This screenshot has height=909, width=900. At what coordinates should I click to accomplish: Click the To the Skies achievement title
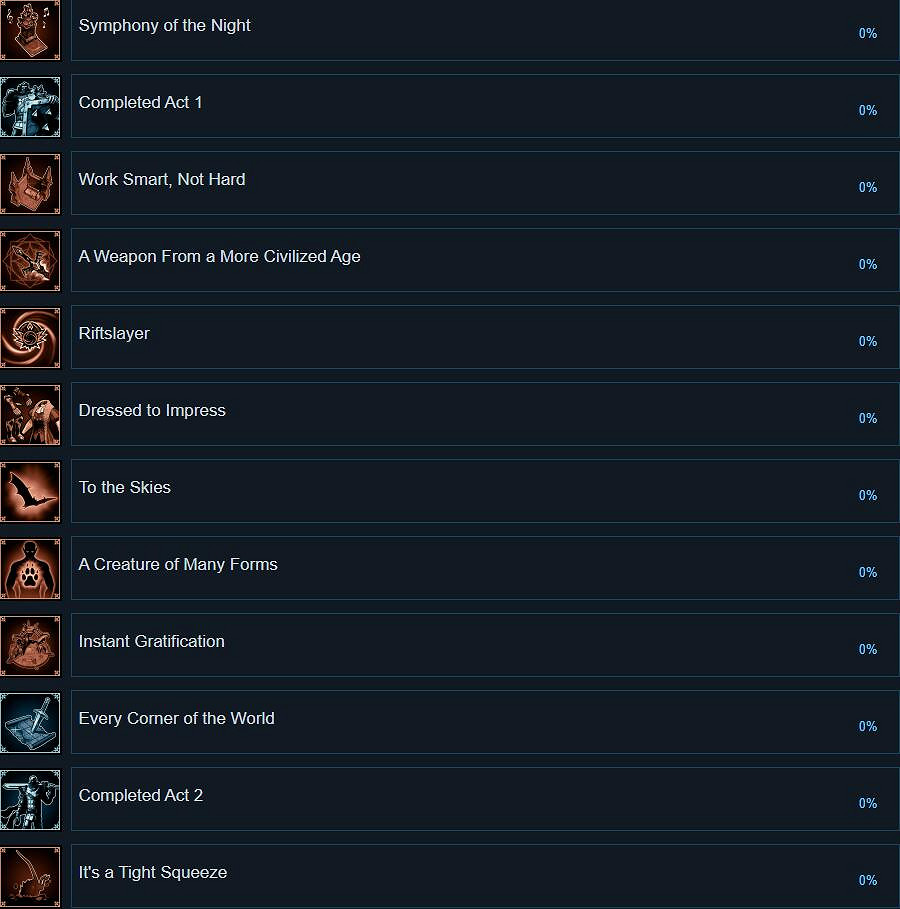coord(125,487)
